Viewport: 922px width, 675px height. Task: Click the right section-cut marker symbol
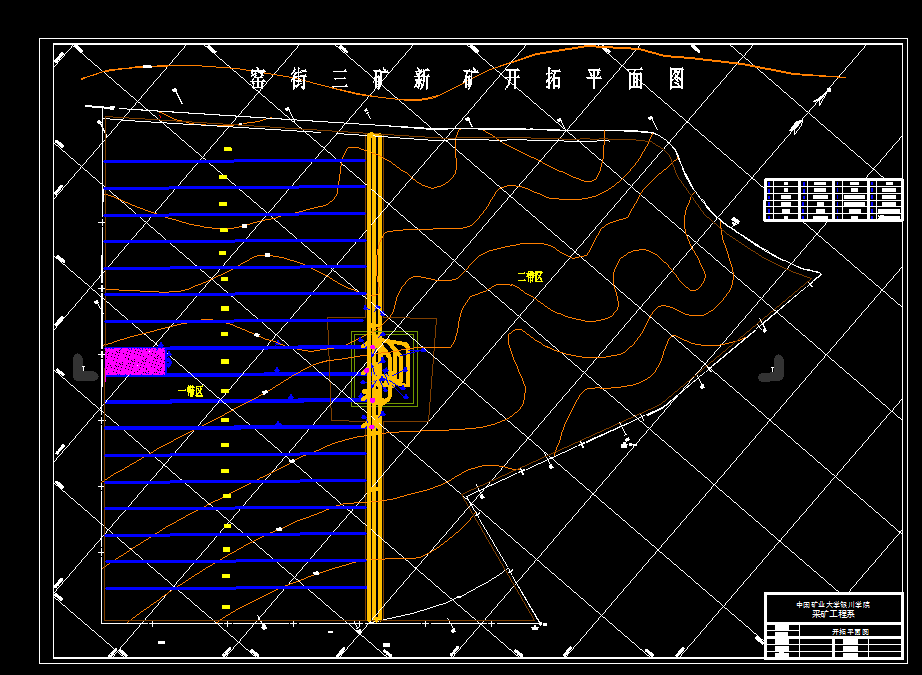pyautogui.click(x=772, y=368)
